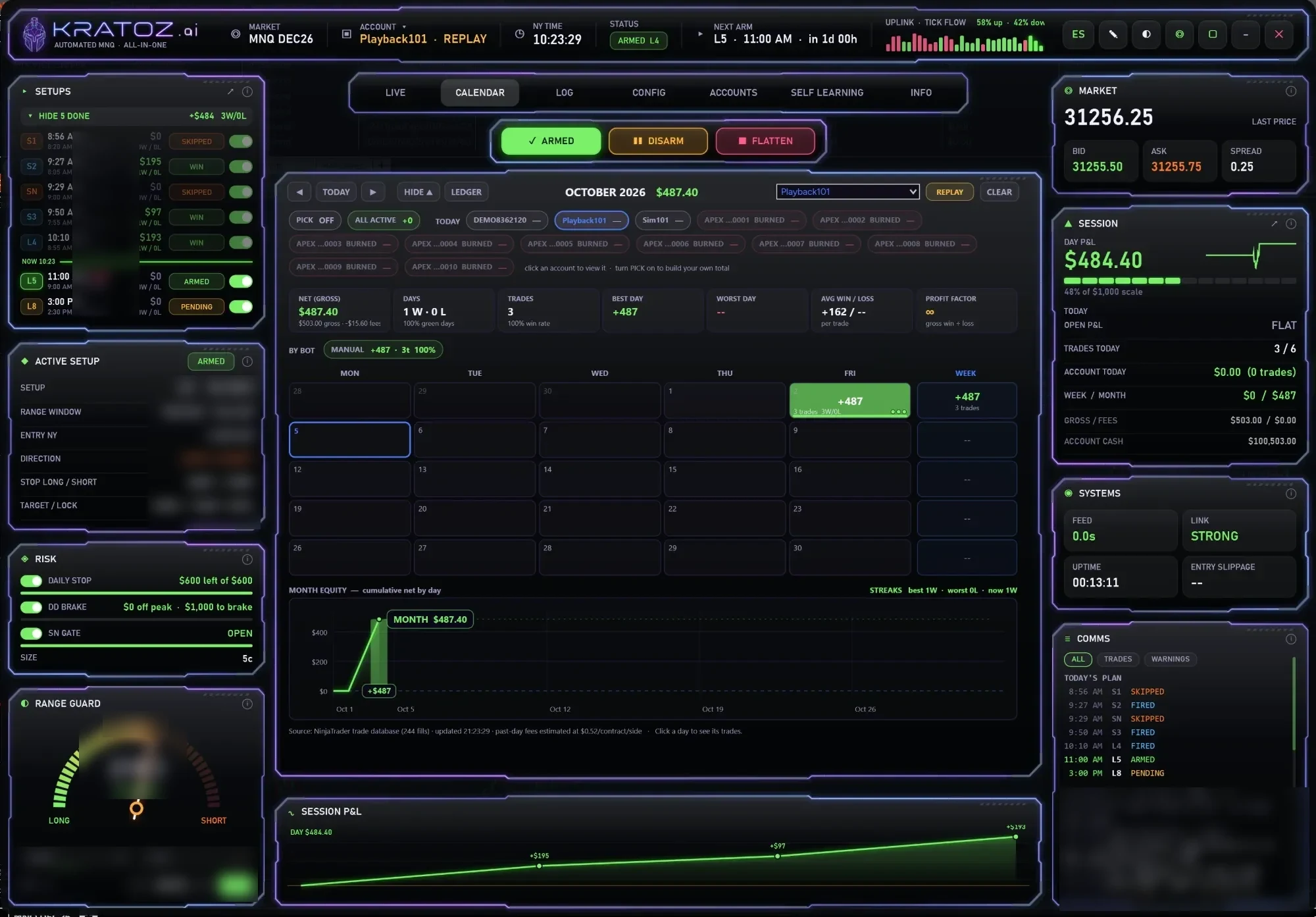Collapse the Hide 5 Done setups row
Screen dimensions: 1316x917
click(x=136, y=116)
